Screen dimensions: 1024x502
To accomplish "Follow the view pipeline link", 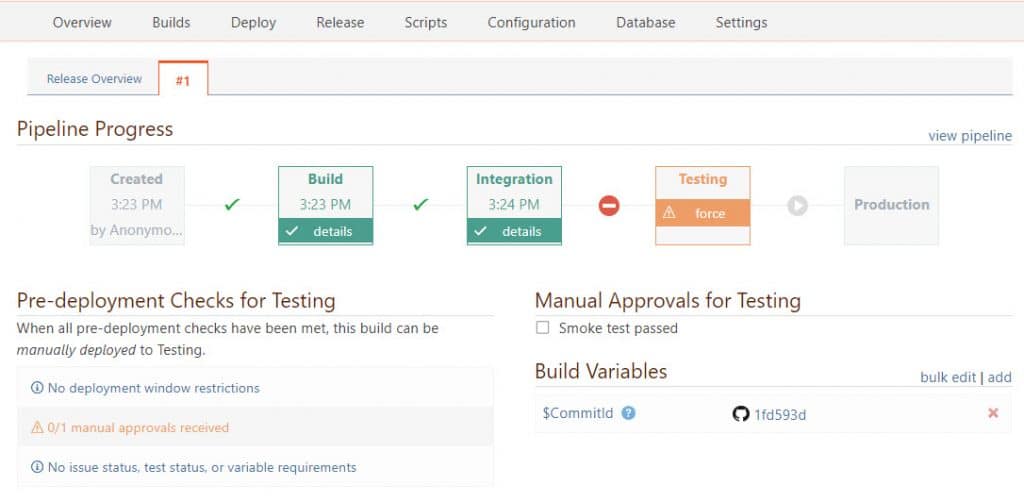I will click(970, 136).
